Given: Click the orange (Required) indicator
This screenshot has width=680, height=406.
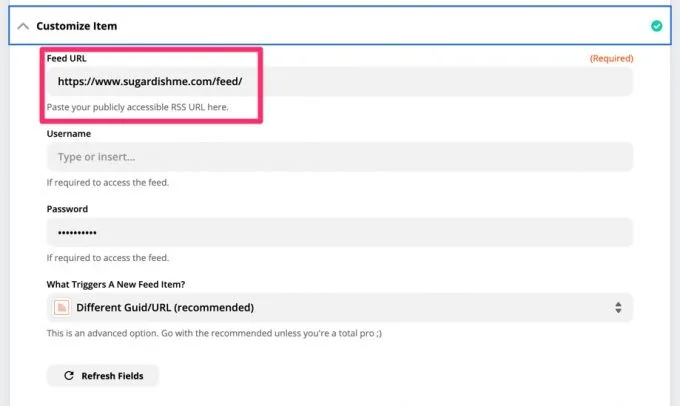Looking at the screenshot, I should (x=611, y=59).
